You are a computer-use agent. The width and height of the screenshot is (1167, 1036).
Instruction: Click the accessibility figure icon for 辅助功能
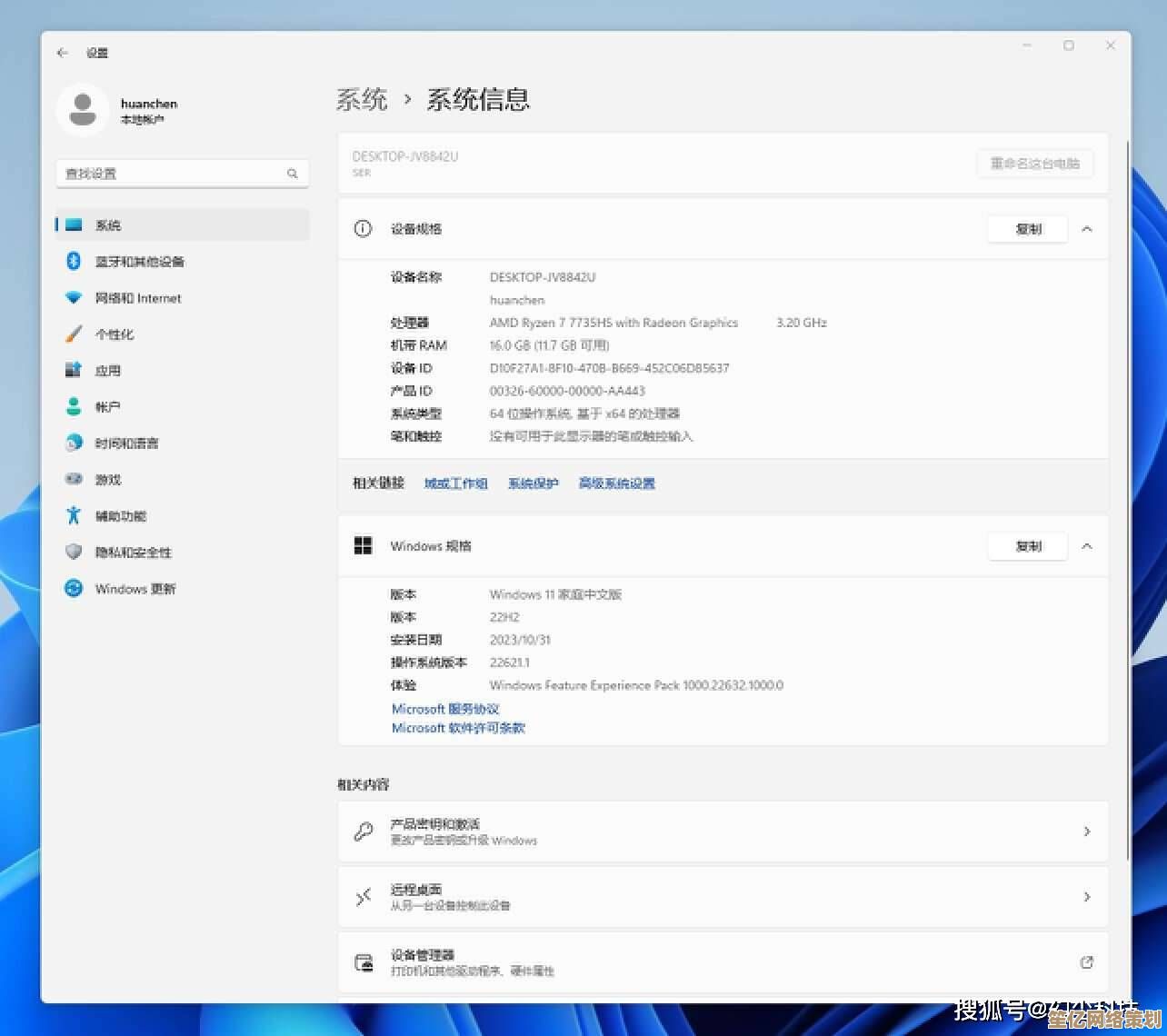[75, 515]
